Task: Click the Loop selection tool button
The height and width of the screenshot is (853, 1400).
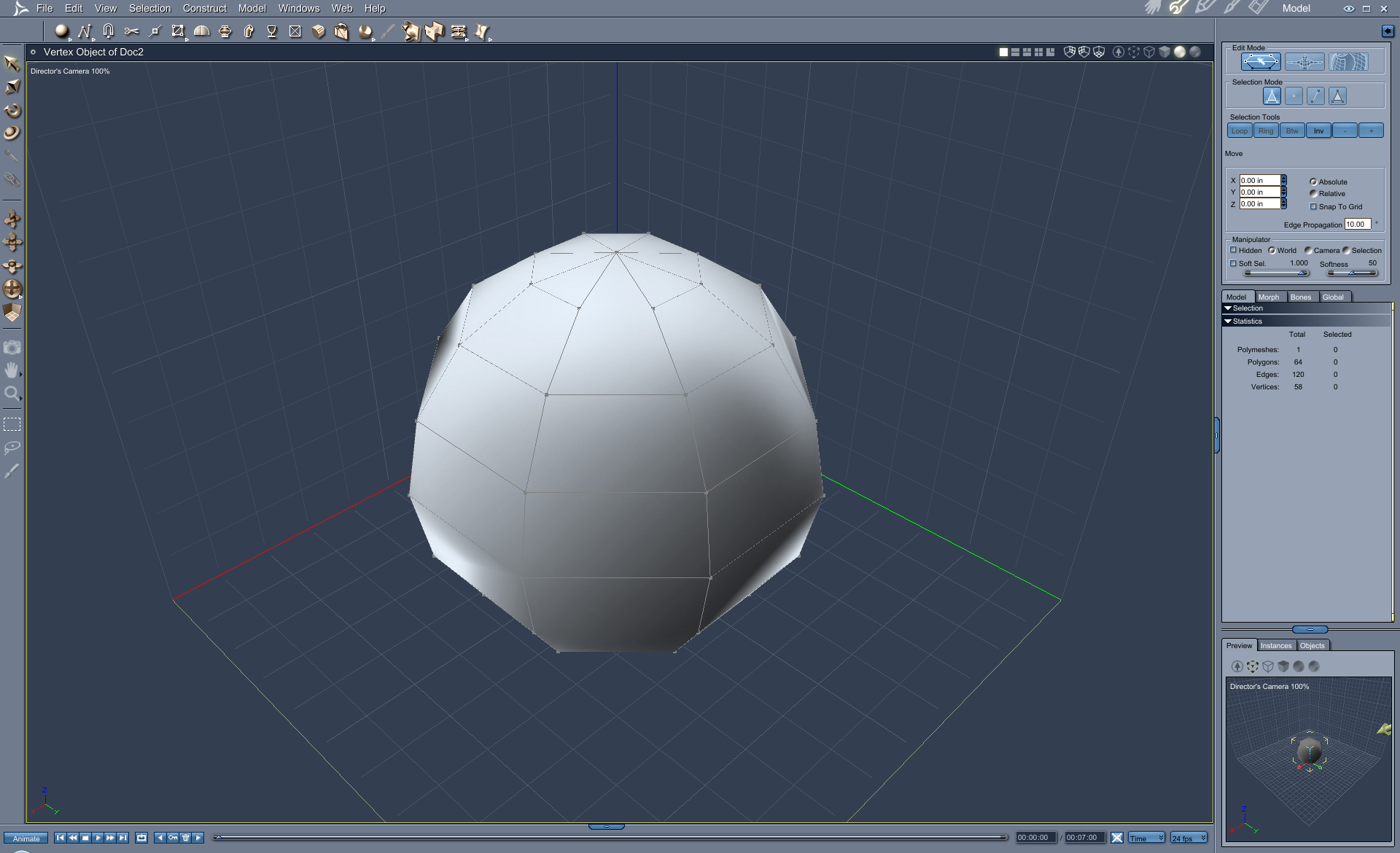Action: click(1239, 131)
